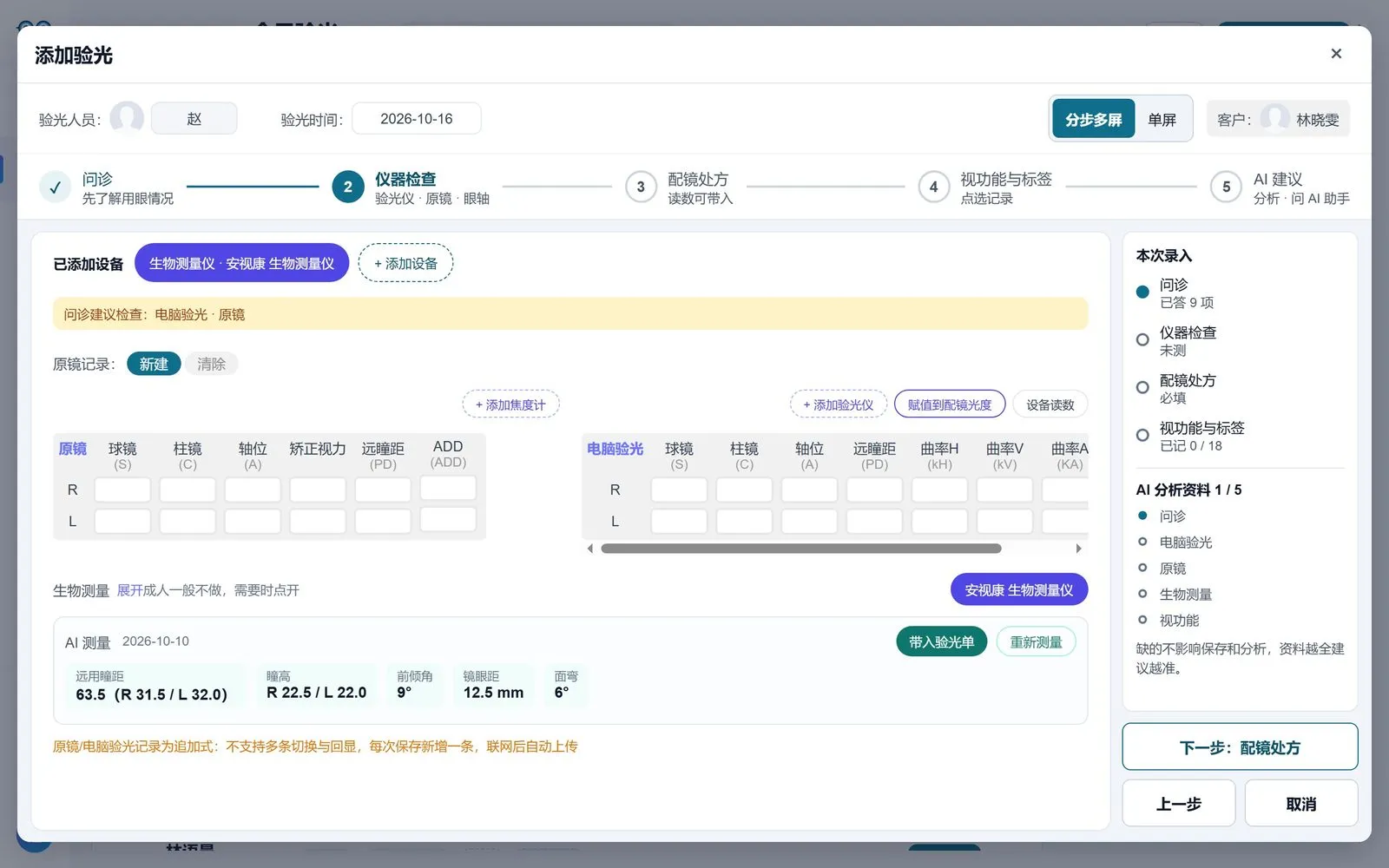Click the optometrist avatar icon beside 验光人员
The image size is (1389, 868).
click(x=127, y=118)
